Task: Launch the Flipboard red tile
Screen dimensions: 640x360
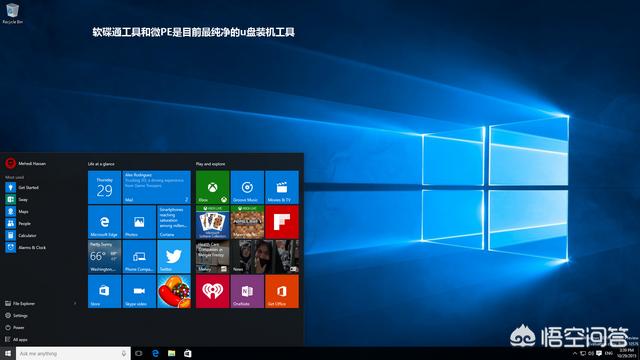Action: click(x=282, y=222)
